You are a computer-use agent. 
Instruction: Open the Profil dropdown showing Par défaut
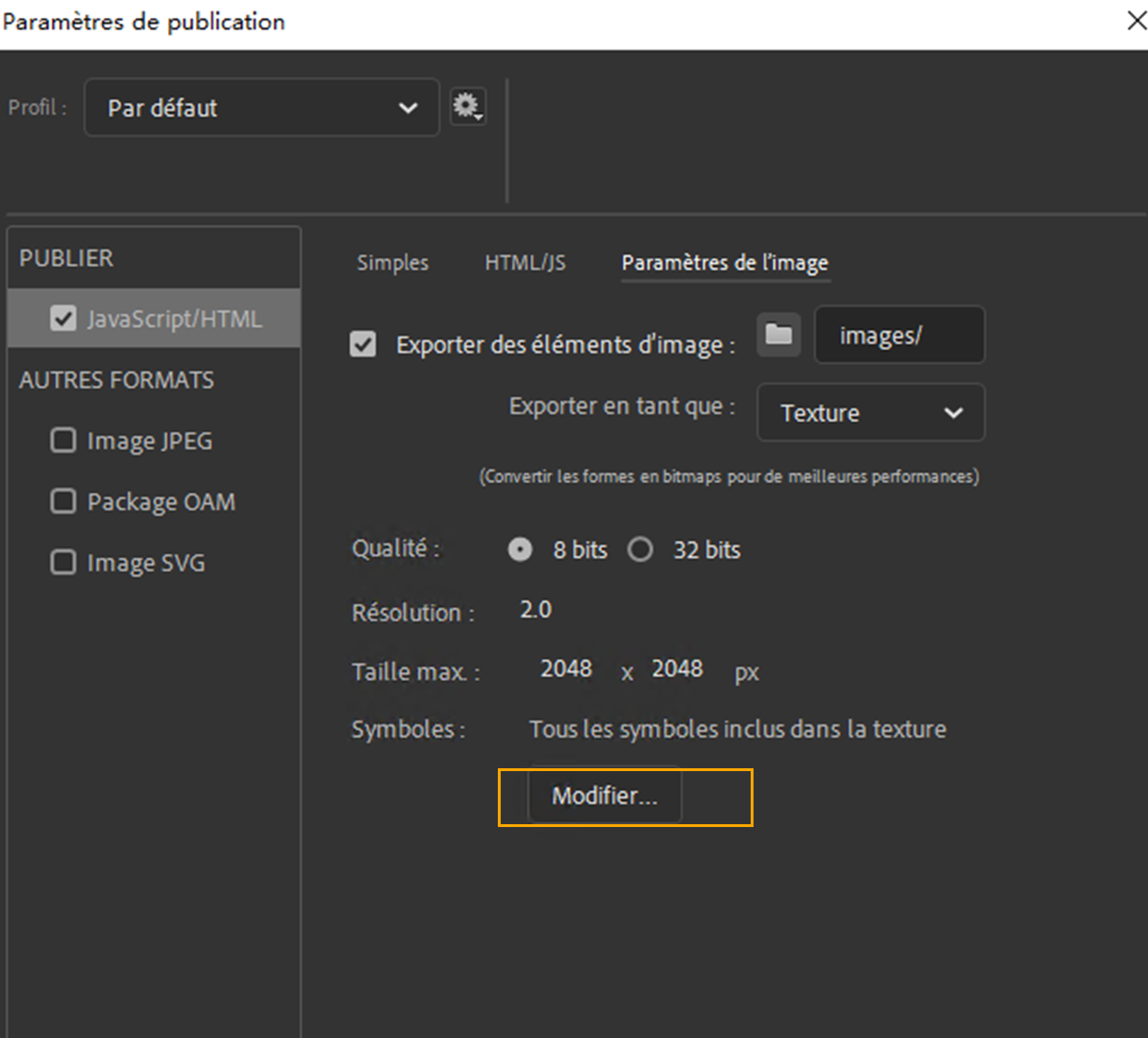[261, 108]
